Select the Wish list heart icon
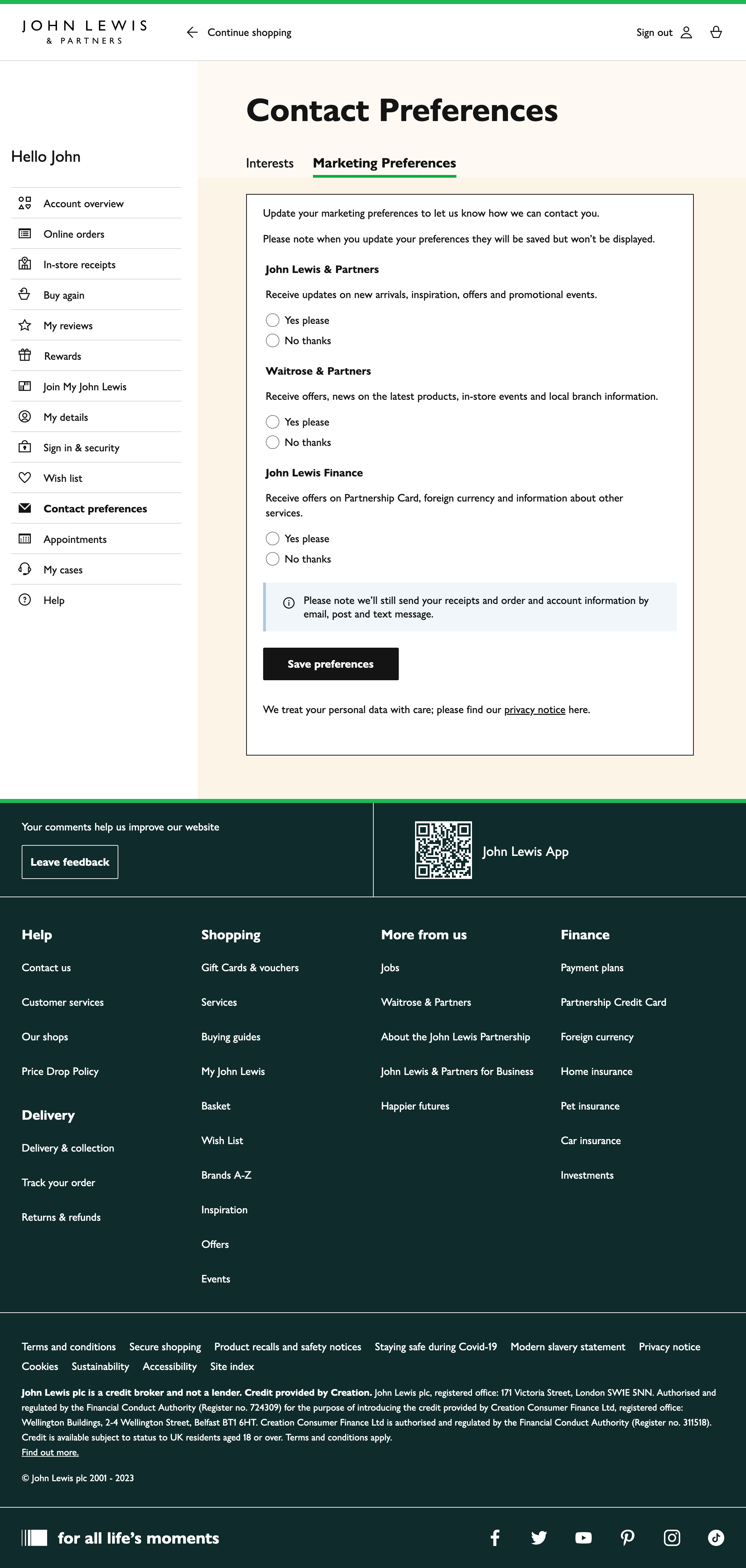The height and width of the screenshot is (1568, 746). click(24, 478)
